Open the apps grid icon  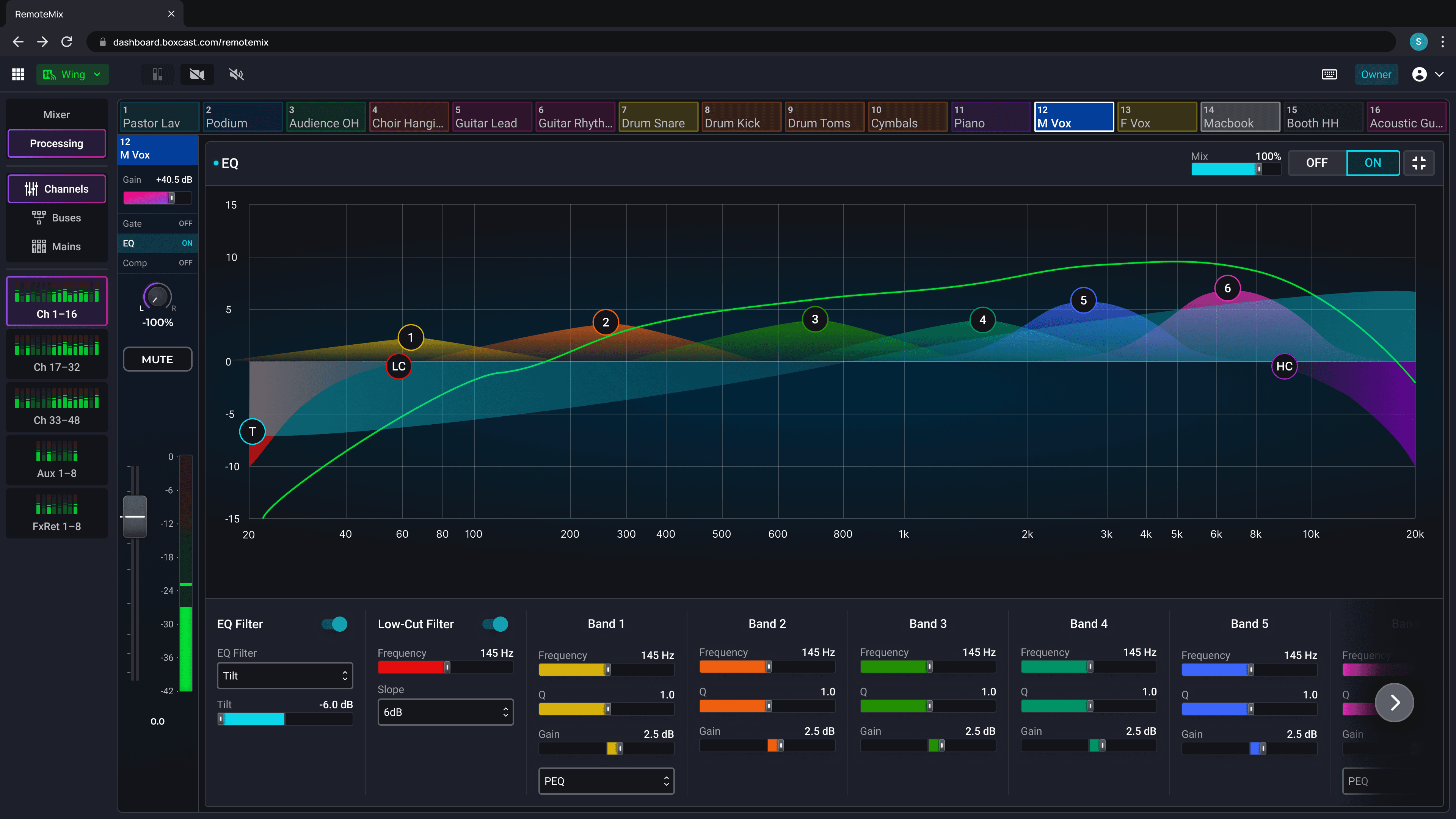coord(18,74)
